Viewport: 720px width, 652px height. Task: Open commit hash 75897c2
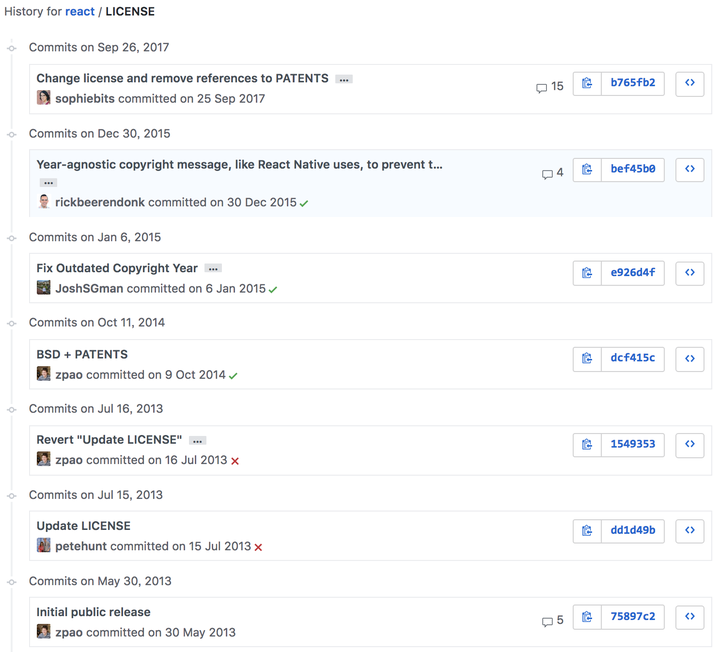tap(633, 617)
